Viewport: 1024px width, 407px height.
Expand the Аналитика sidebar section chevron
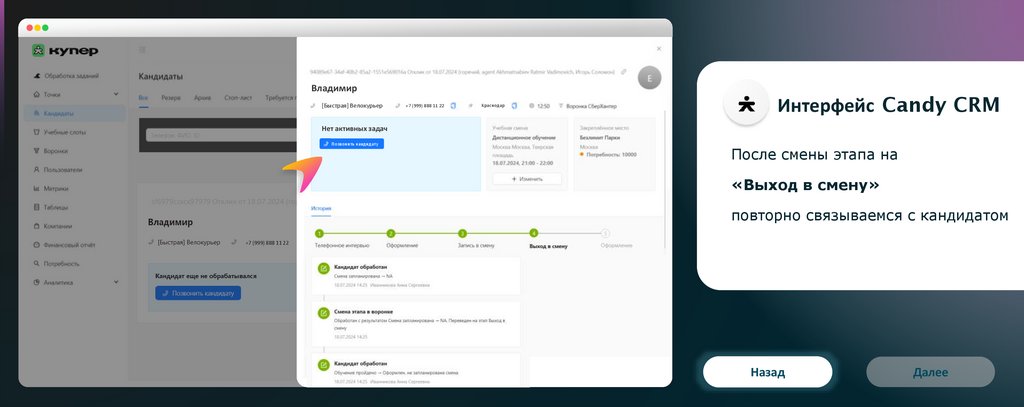click(x=116, y=282)
